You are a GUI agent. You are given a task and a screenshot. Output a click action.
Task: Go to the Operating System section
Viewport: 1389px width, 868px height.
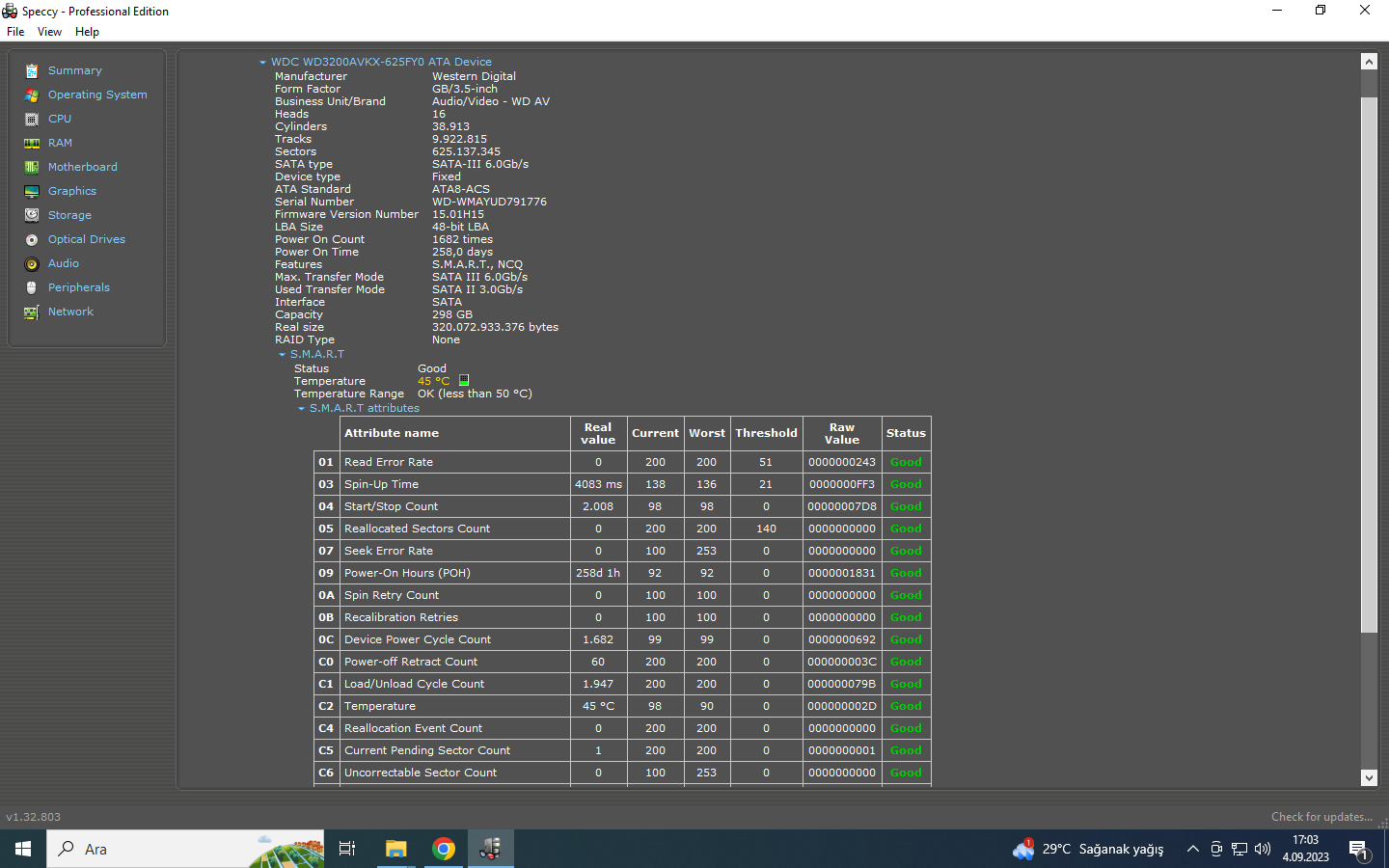point(97,95)
